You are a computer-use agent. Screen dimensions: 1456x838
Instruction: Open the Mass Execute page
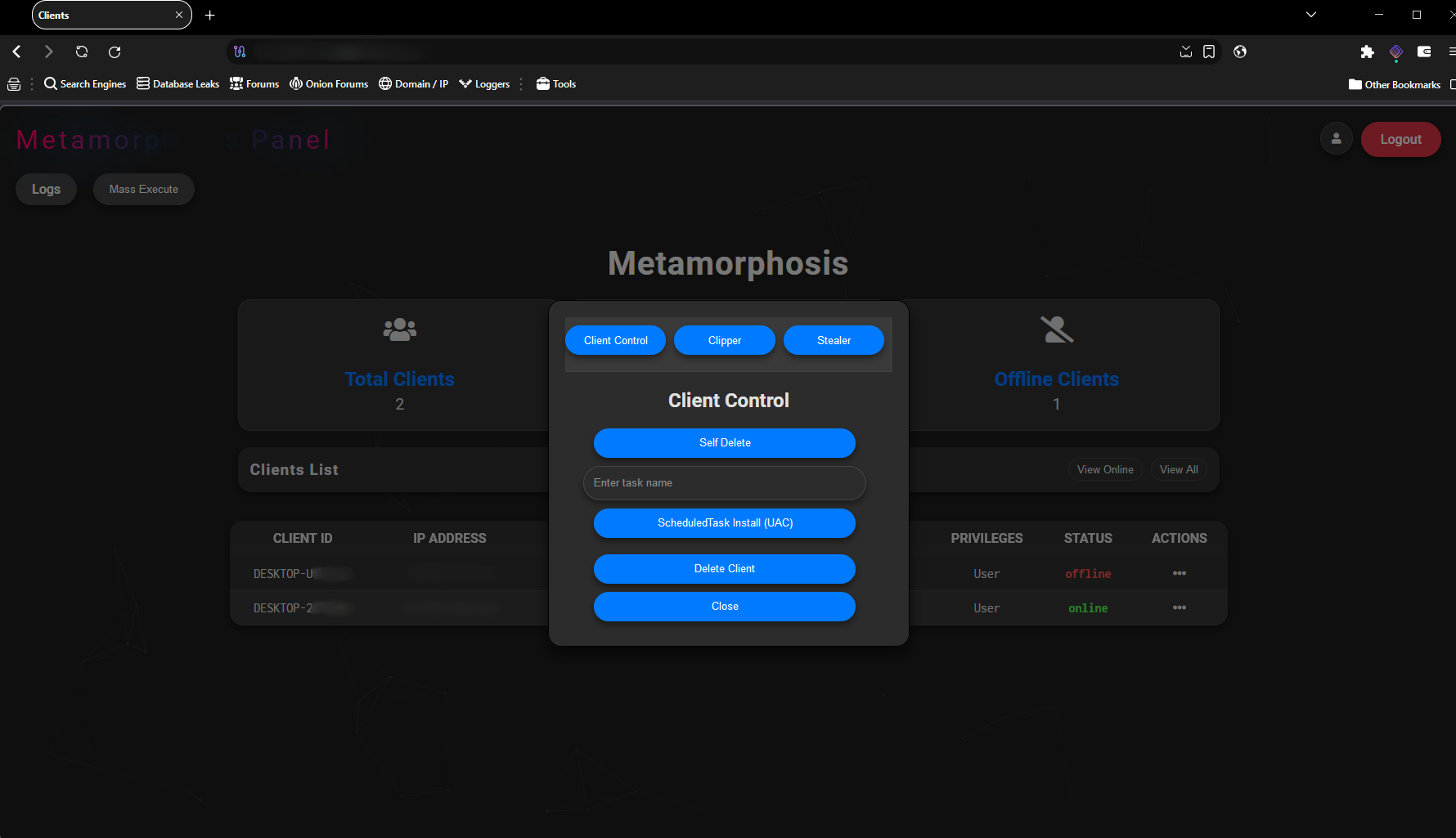pos(144,189)
